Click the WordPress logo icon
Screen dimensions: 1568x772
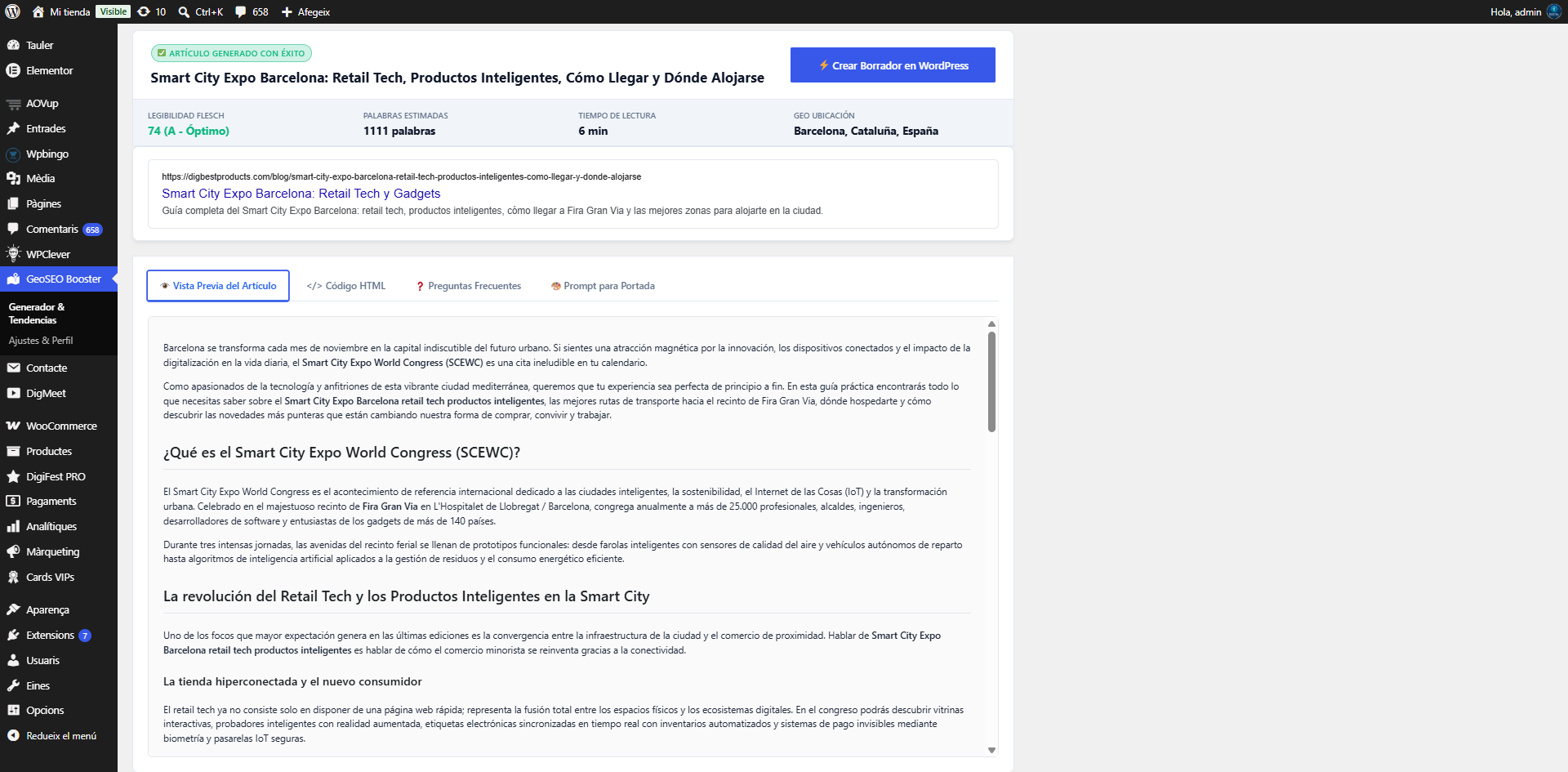point(13,11)
